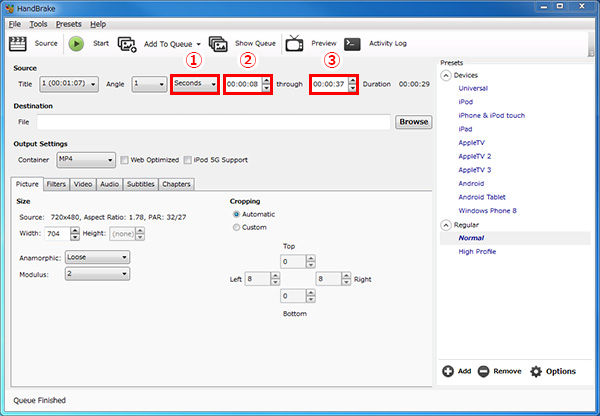Click the Preview television icon
The height and width of the screenshot is (416, 600).
point(294,43)
